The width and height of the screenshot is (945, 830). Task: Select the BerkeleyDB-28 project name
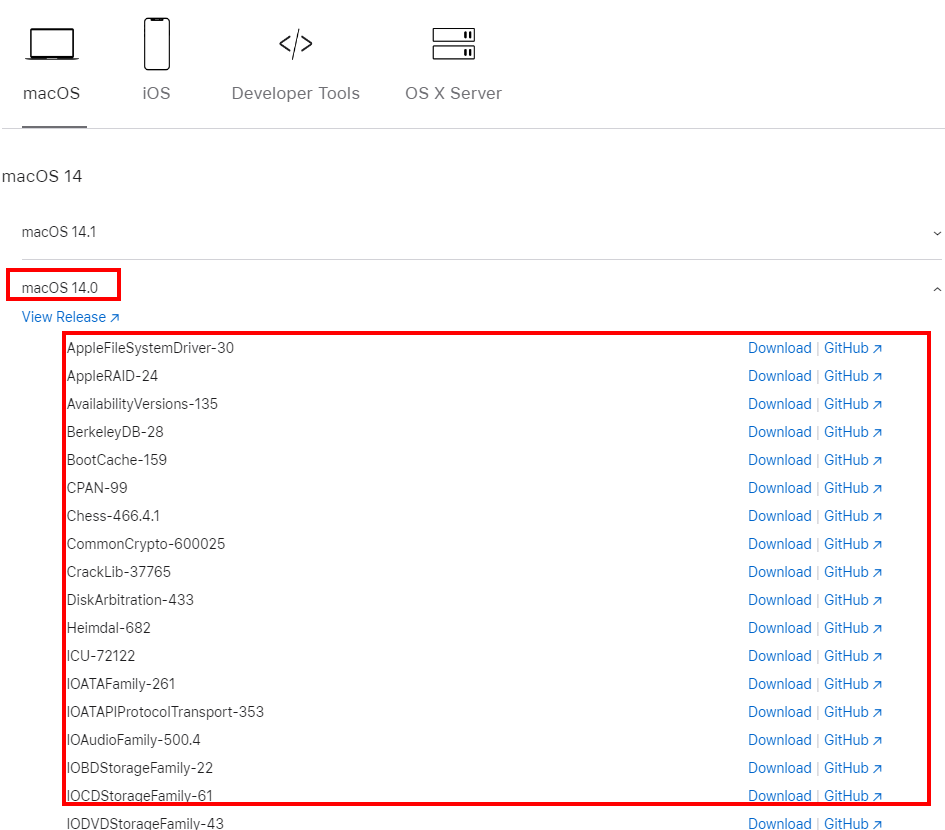point(115,432)
